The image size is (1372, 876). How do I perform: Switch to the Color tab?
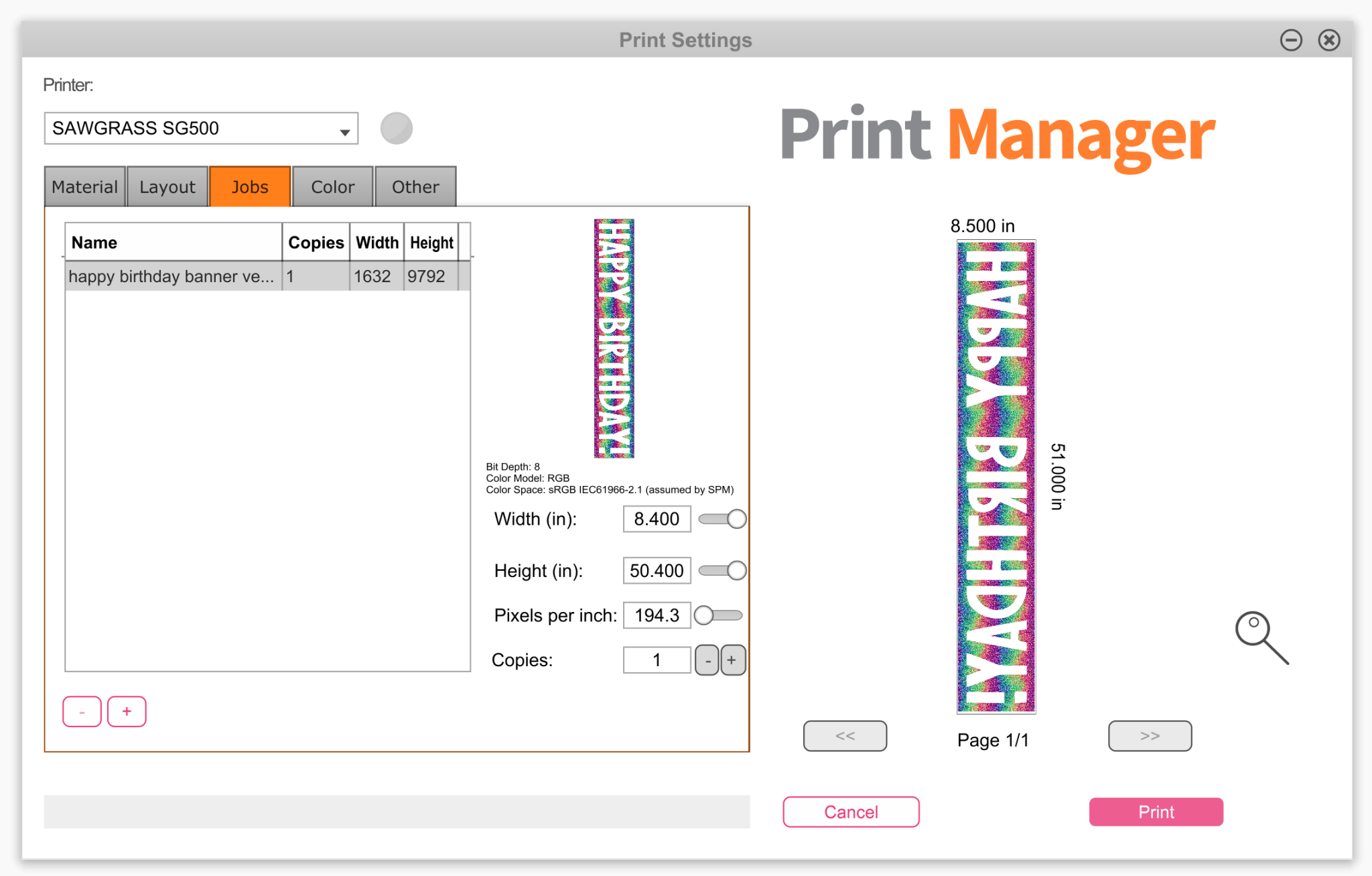[x=333, y=186]
